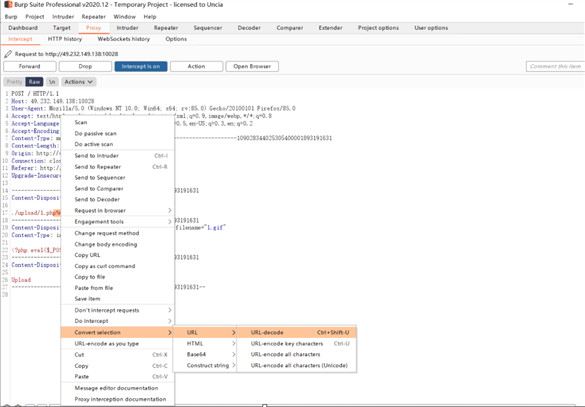The image size is (585, 407).
Task: Select Change request method
Action: pos(117,233)
